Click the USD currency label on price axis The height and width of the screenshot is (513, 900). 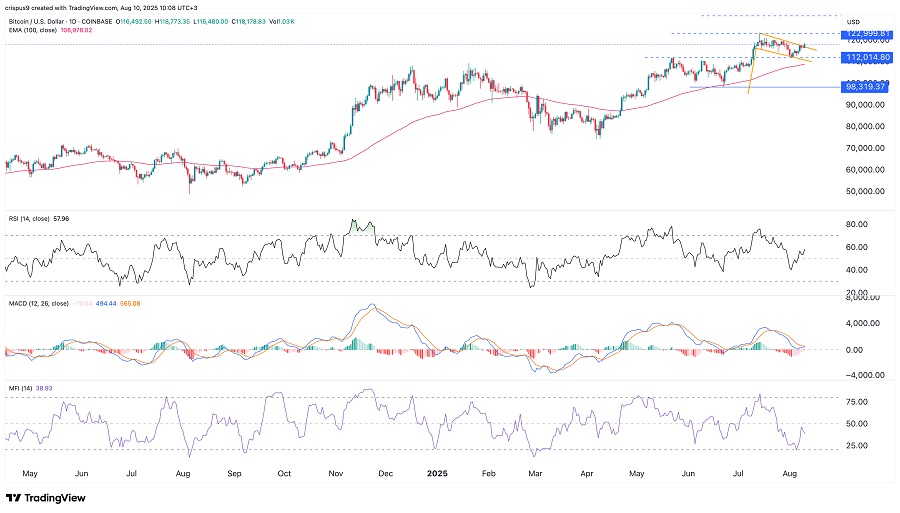853,21
